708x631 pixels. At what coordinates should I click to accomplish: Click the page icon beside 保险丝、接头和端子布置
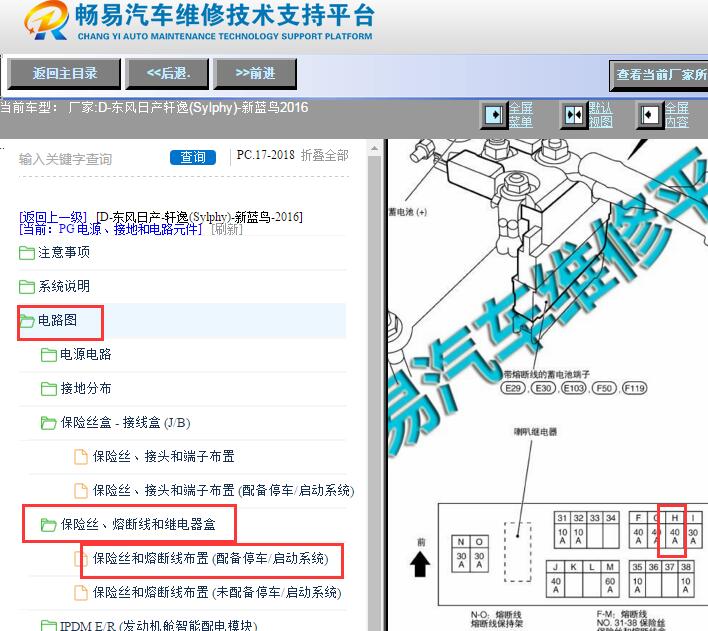click(81, 457)
